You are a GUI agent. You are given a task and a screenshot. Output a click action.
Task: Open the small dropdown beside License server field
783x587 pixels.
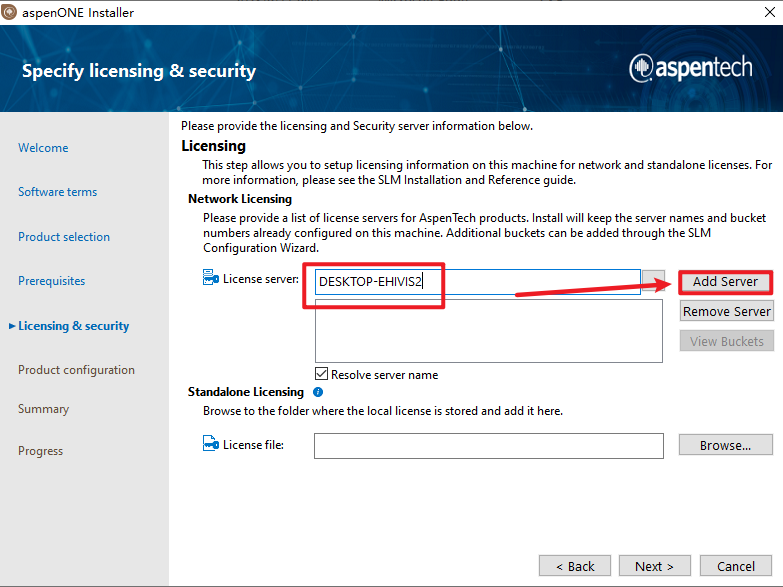tap(654, 281)
